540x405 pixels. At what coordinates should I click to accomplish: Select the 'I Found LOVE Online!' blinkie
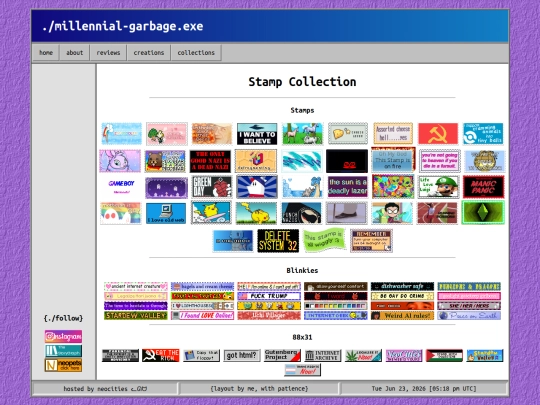point(202,315)
